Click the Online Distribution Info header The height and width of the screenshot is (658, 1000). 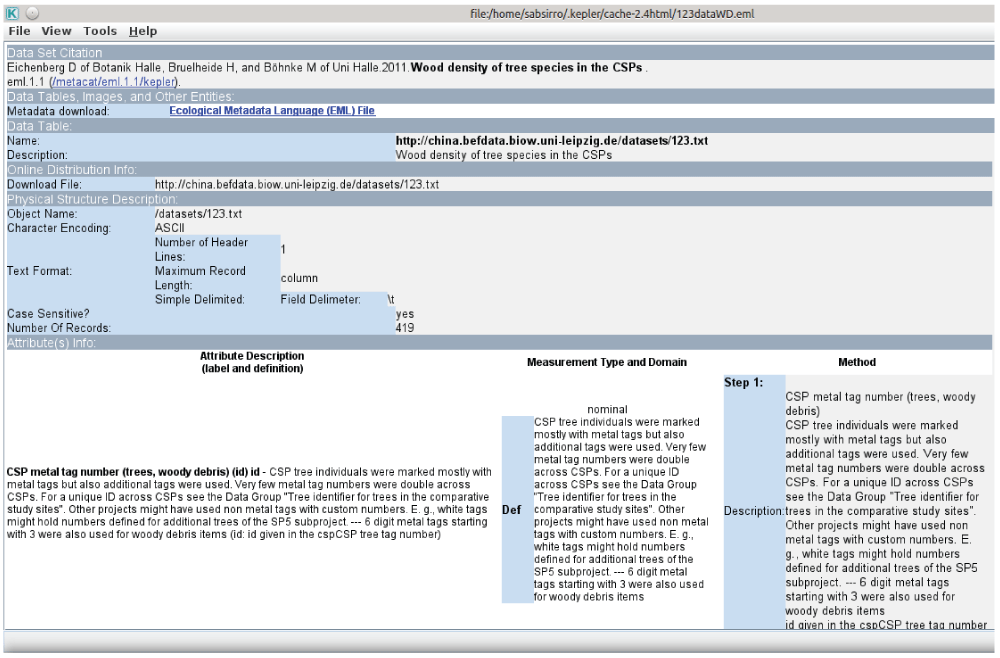[x=499, y=170]
